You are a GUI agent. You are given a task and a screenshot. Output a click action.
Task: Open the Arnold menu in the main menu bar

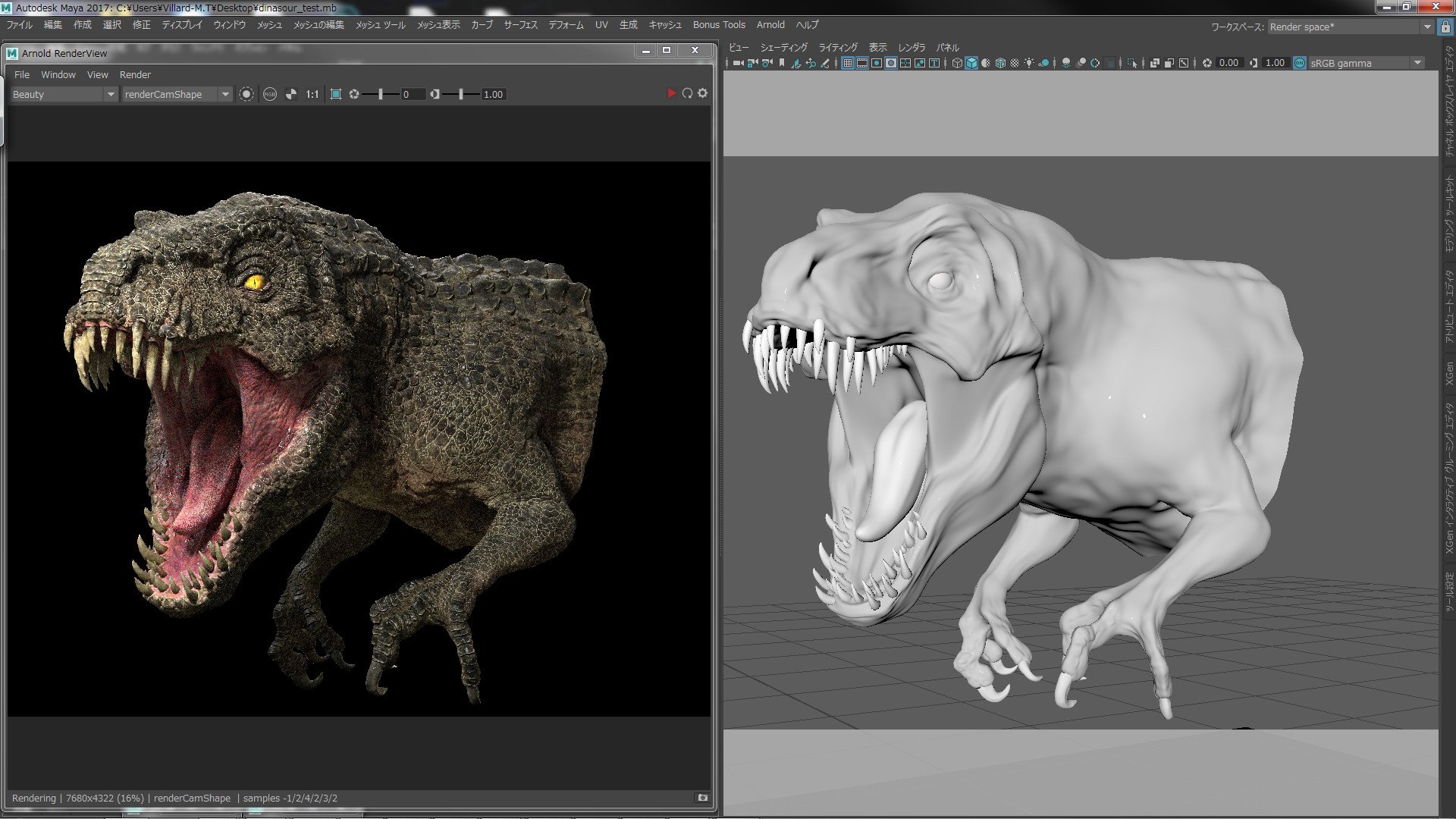pyautogui.click(x=770, y=25)
